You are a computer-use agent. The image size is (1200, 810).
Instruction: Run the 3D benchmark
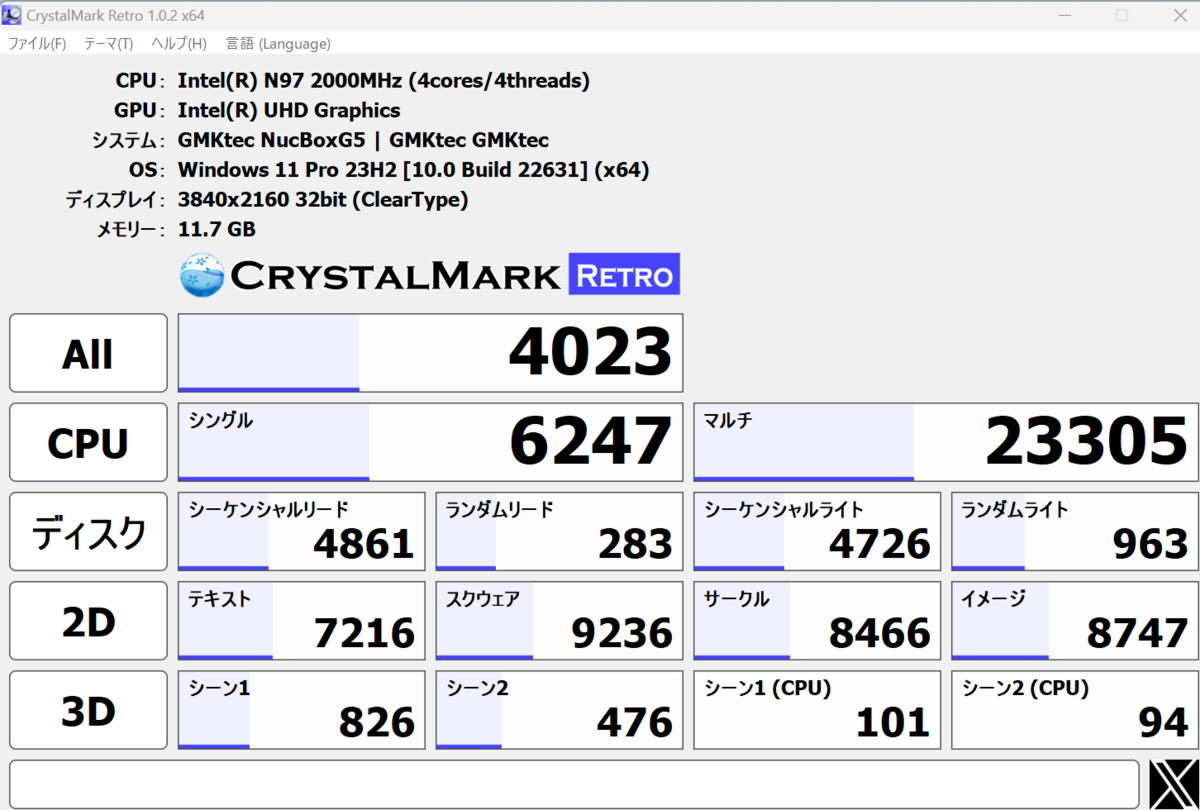(88, 710)
